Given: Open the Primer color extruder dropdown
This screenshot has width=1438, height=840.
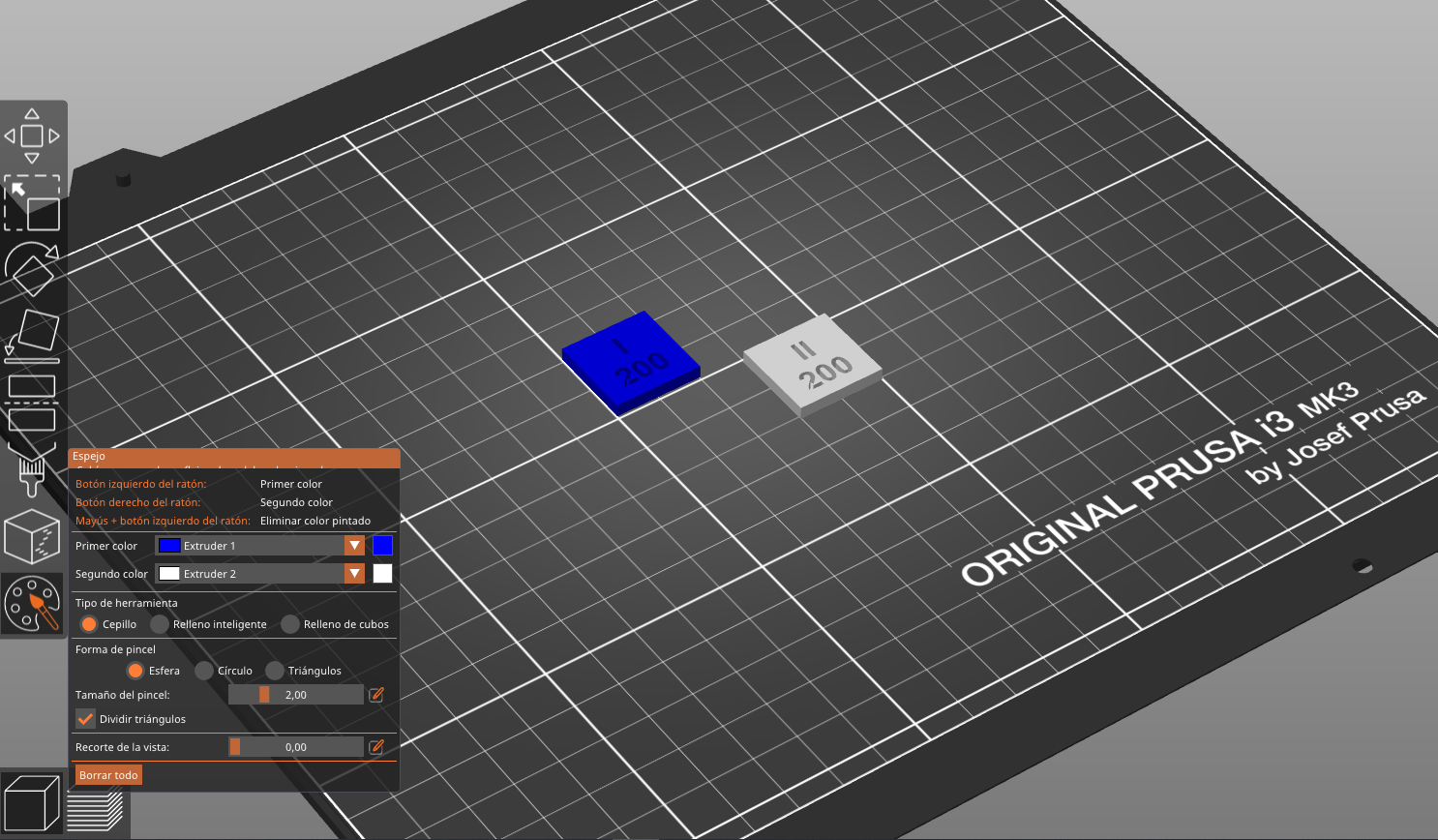Looking at the screenshot, I should coord(354,545).
